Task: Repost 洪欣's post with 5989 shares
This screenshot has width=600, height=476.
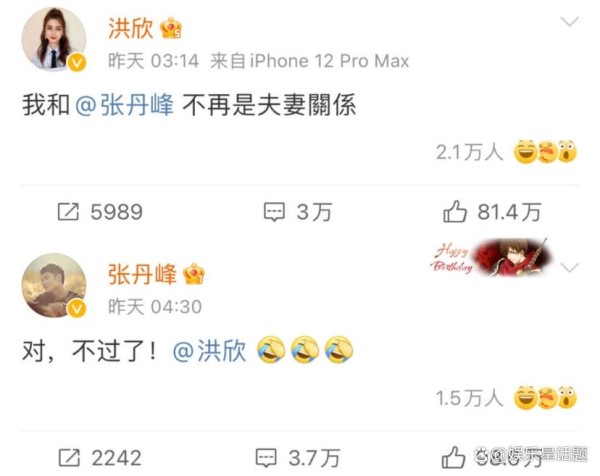Action: [x=100, y=212]
